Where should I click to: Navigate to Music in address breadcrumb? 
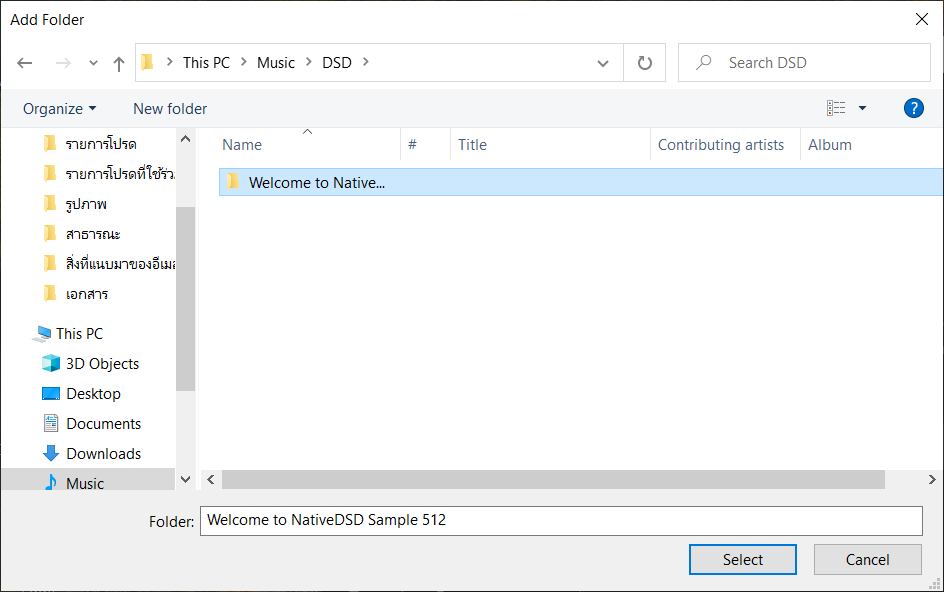[276, 63]
